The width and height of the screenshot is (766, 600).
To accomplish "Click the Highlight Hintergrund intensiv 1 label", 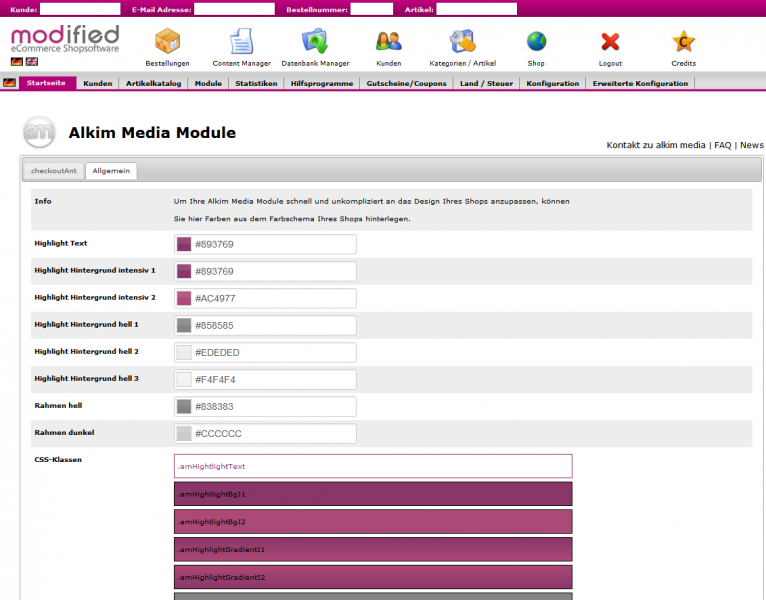I will (x=95, y=270).
